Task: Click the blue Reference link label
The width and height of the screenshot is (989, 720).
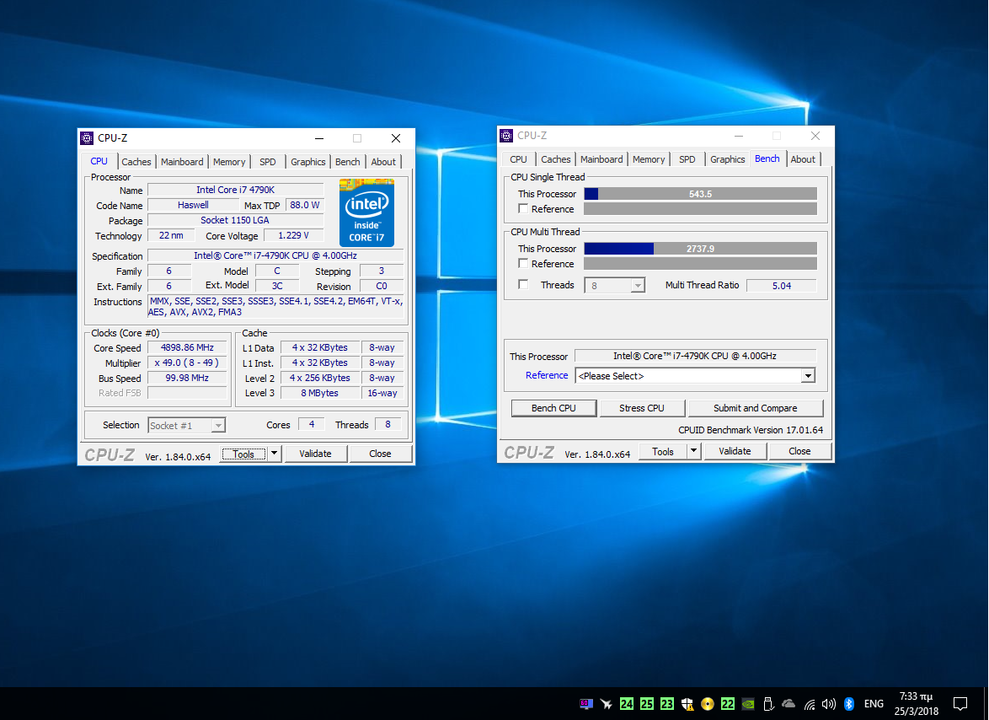Action: point(546,375)
